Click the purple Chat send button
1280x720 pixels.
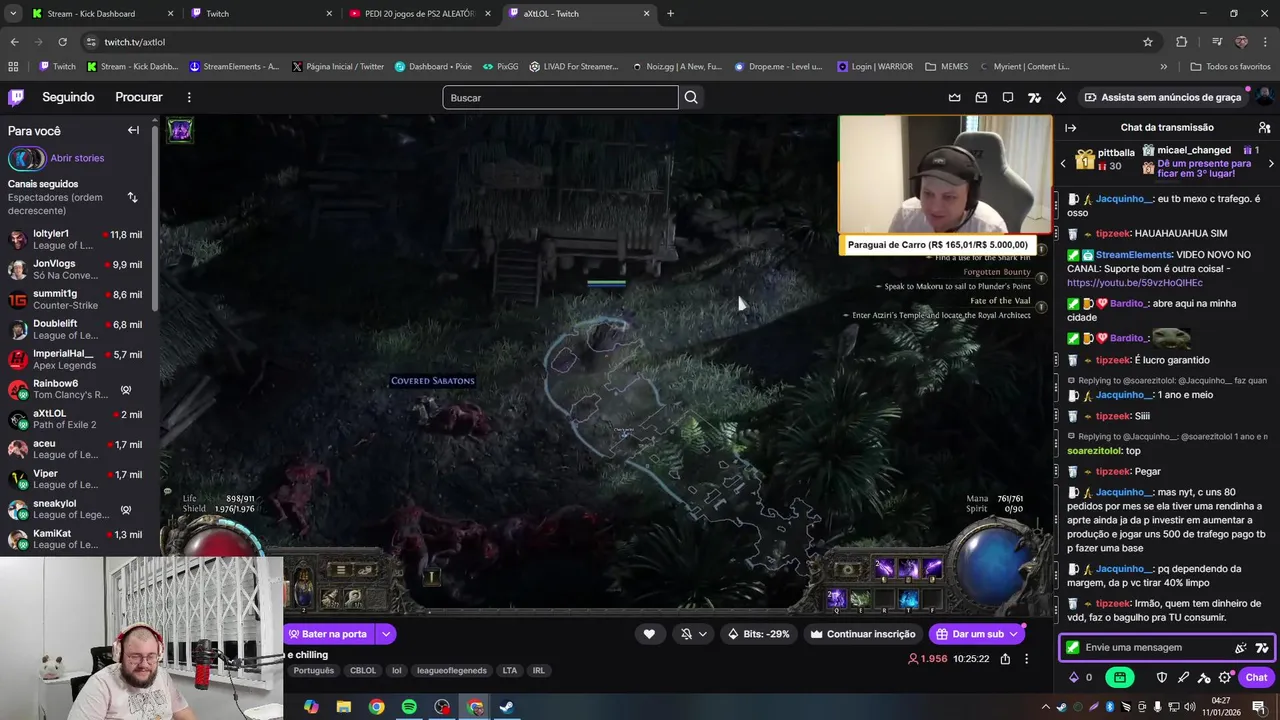click(x=1256, y=677)
